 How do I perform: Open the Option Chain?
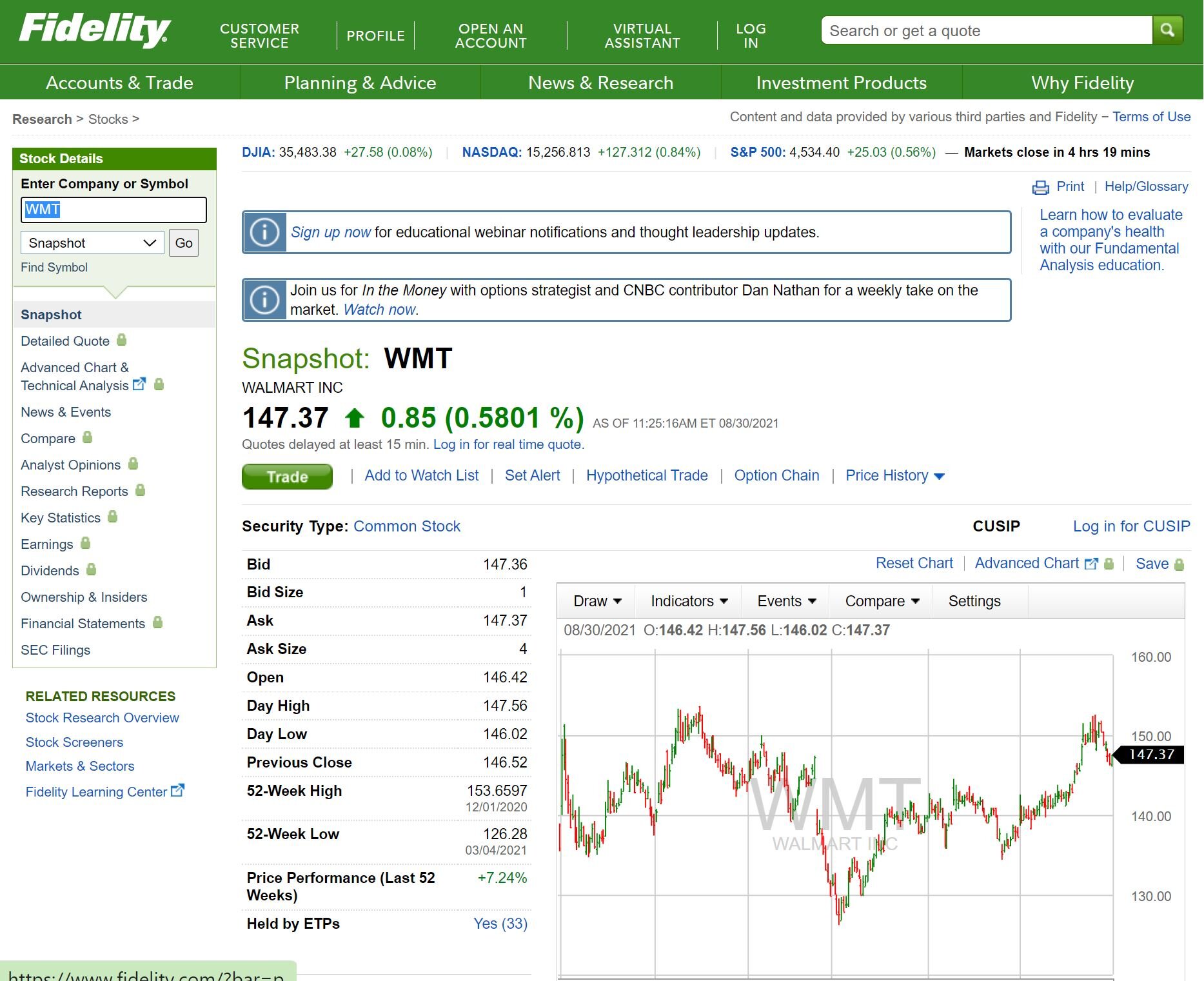776,475
